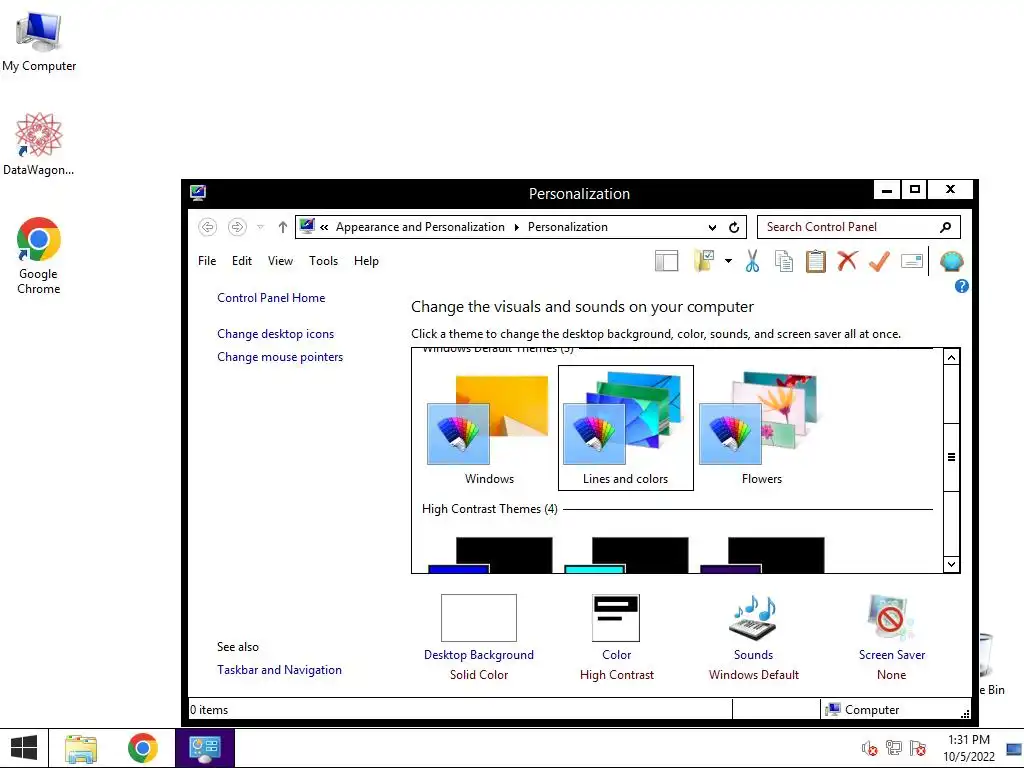Click the double chevron in address bar
This screenshot has height=768, width=1024.
pyautogui.click(x=324, y=227)
